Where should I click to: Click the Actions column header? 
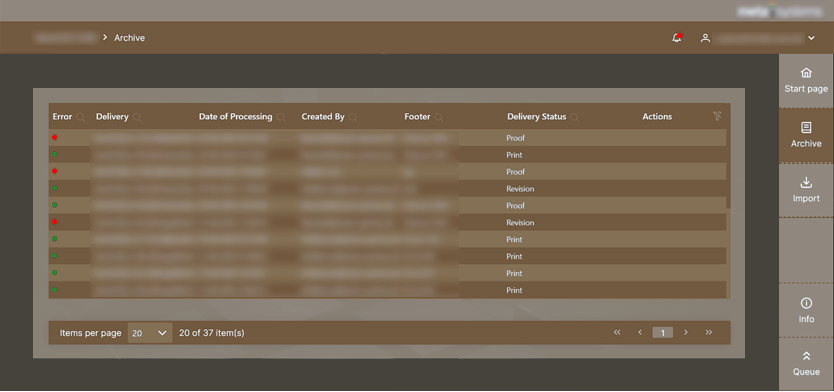tap(657, 116)
